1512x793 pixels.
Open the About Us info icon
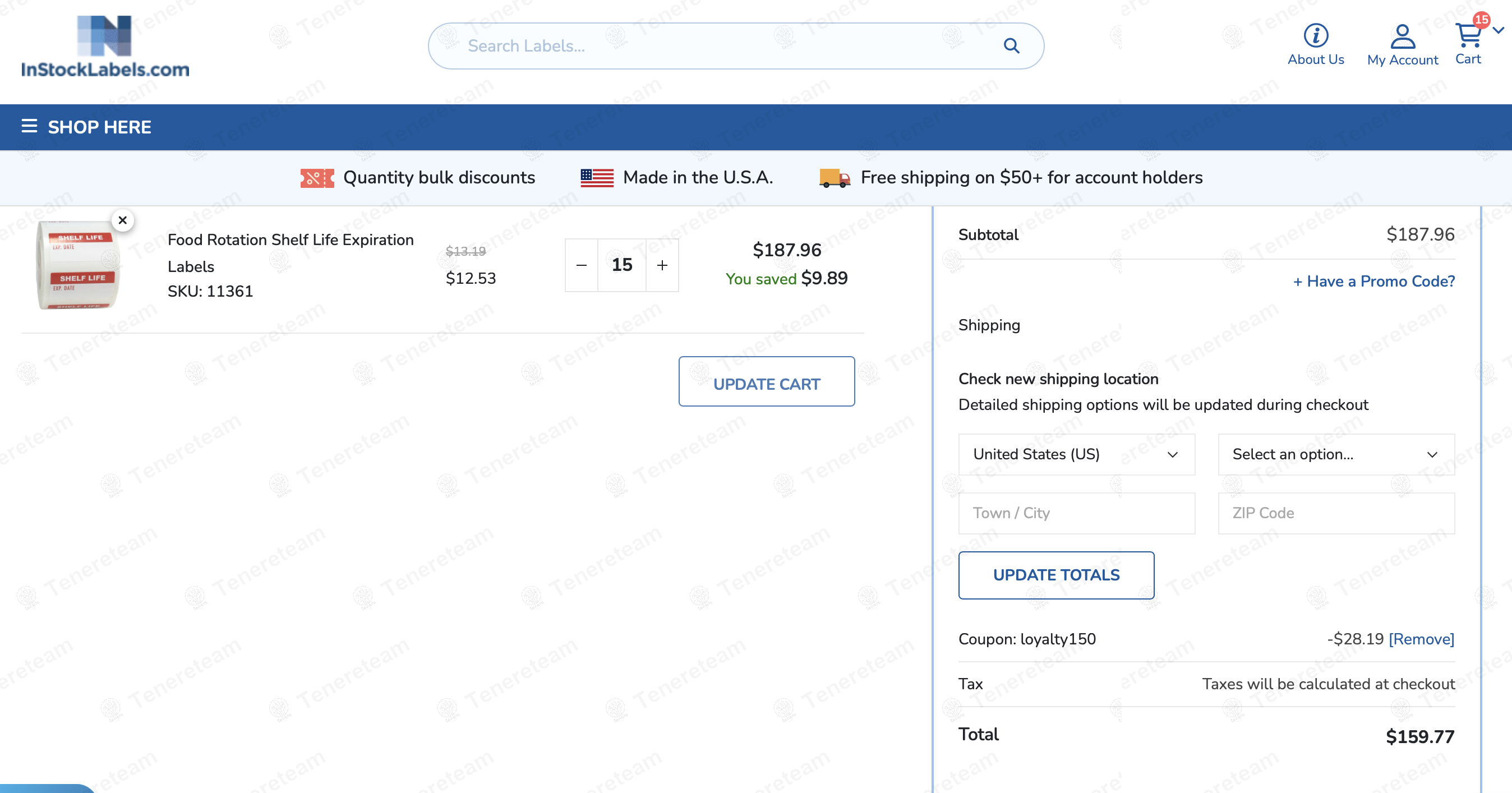[x=1315, y=35]
